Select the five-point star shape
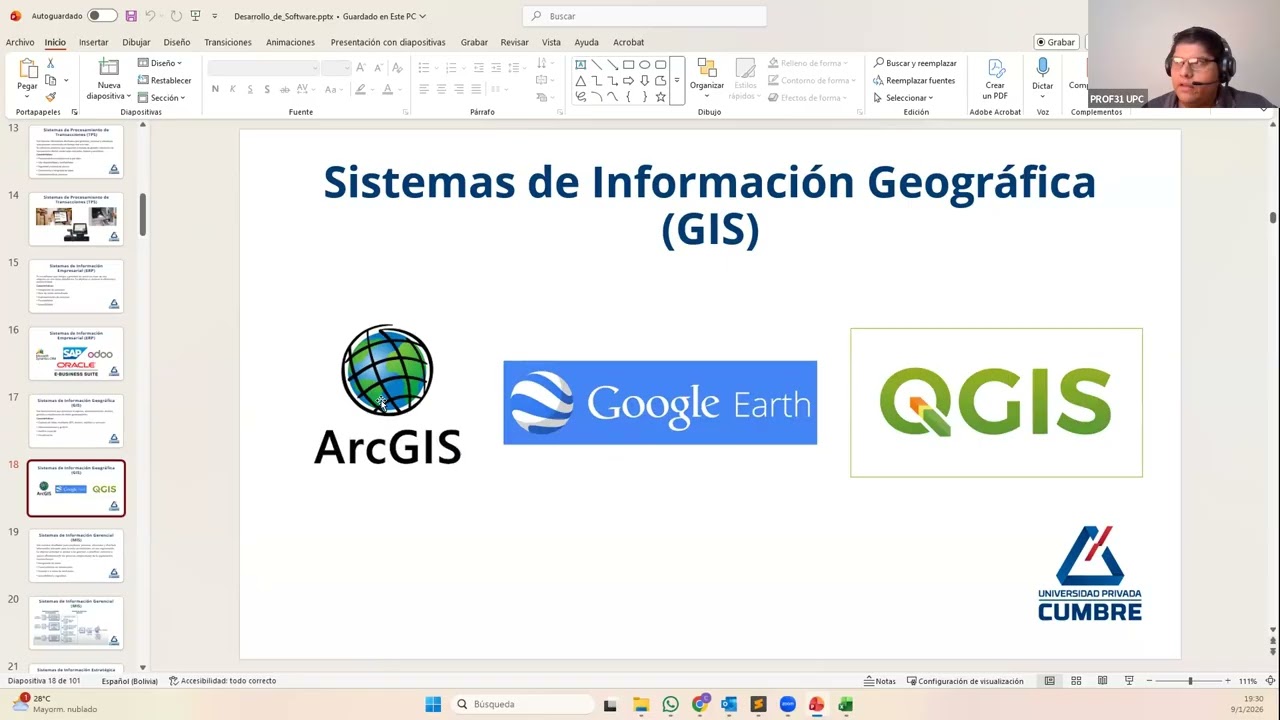The height and width of the screenshot is (720, 1280). (x=660, y=97)
